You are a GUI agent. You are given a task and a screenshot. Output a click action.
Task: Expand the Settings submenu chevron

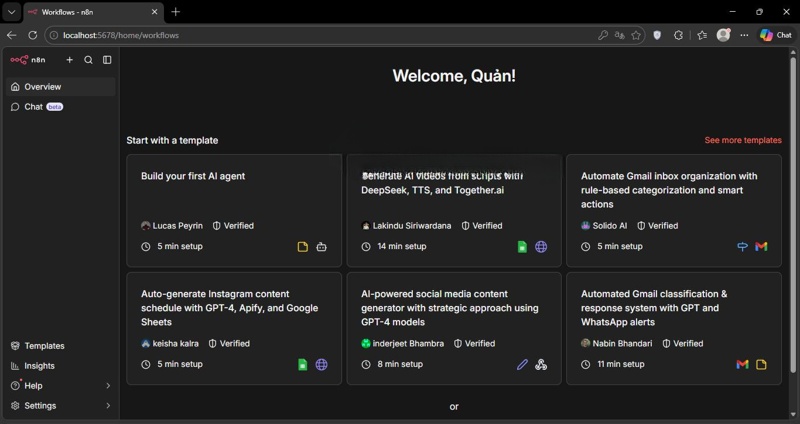pyautogui.click(x=108, y=405)
